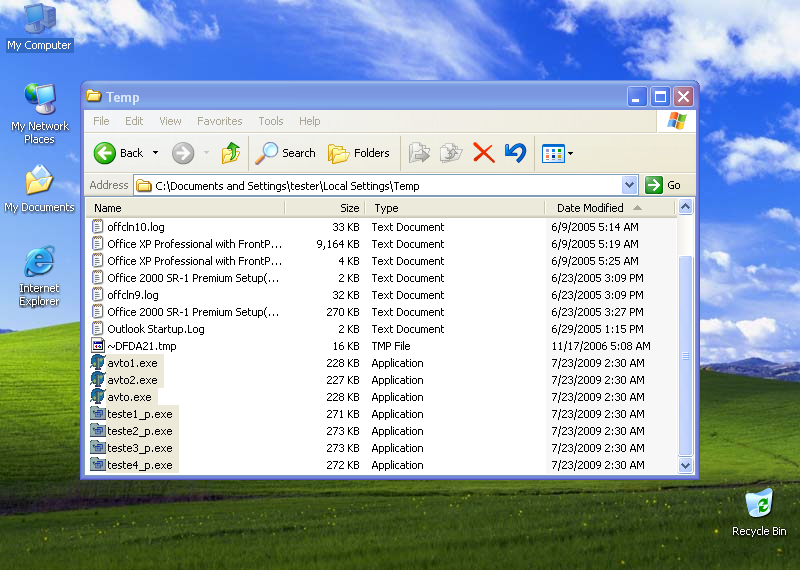Select the teste1_p.exe application icon

pyautogui.click(x=97, y=413)
